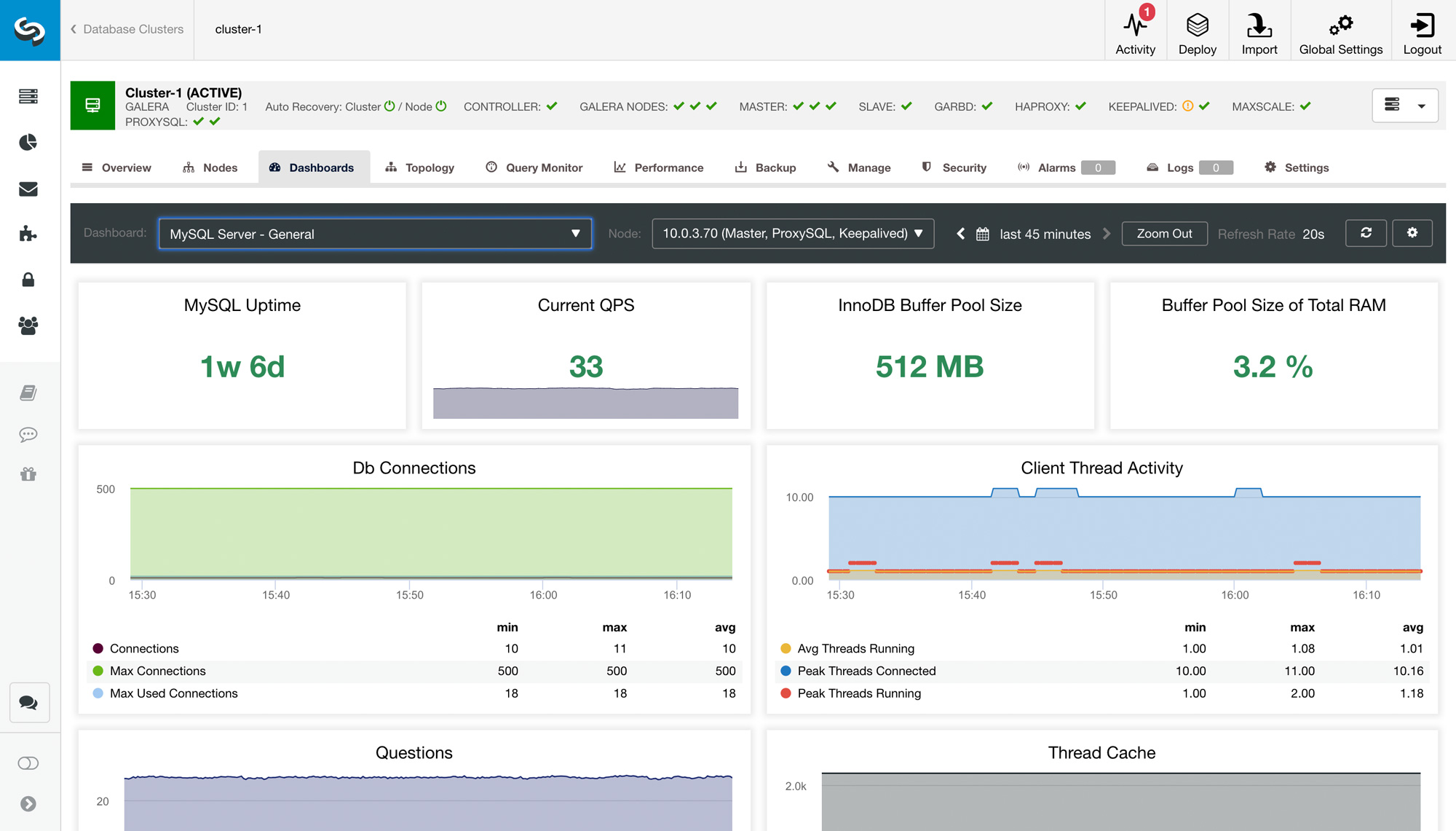
Task: Click the green Cluster-1 server icon
Action: point(92,106)
